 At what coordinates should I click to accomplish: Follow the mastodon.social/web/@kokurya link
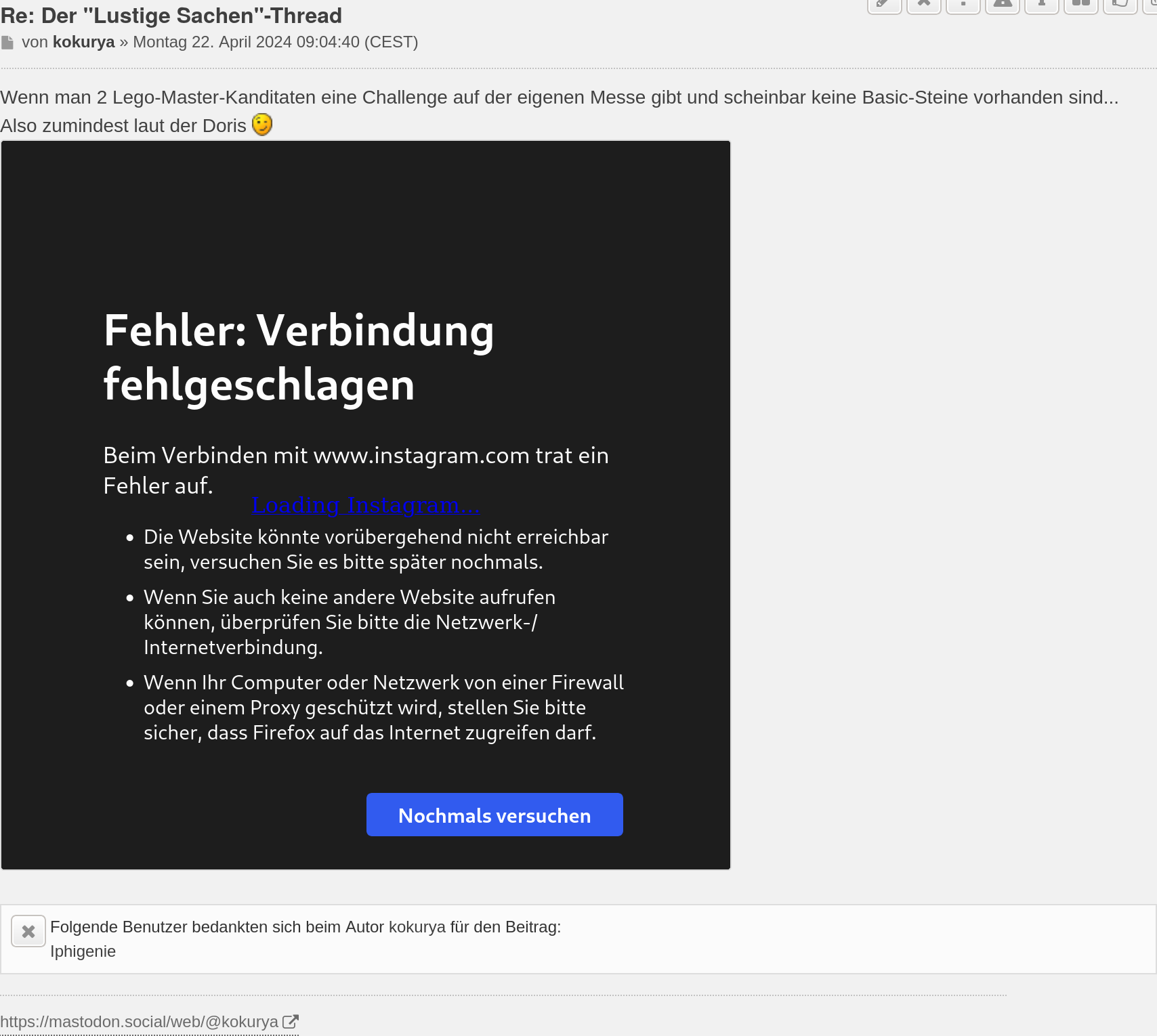pyautogui.click(x=139, y=1022)
